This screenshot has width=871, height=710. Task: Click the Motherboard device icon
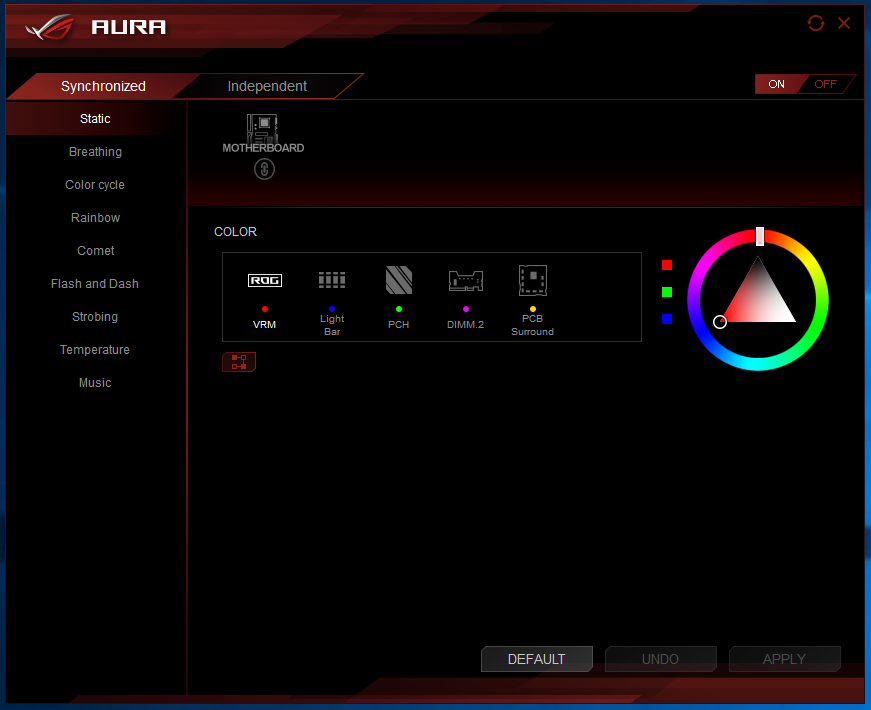[x=262, y=128]
